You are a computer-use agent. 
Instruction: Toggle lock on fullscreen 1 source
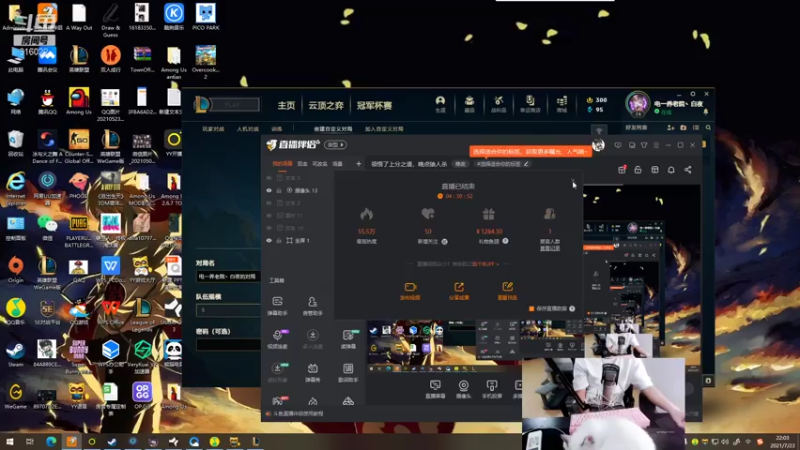(x=279, y=240)
